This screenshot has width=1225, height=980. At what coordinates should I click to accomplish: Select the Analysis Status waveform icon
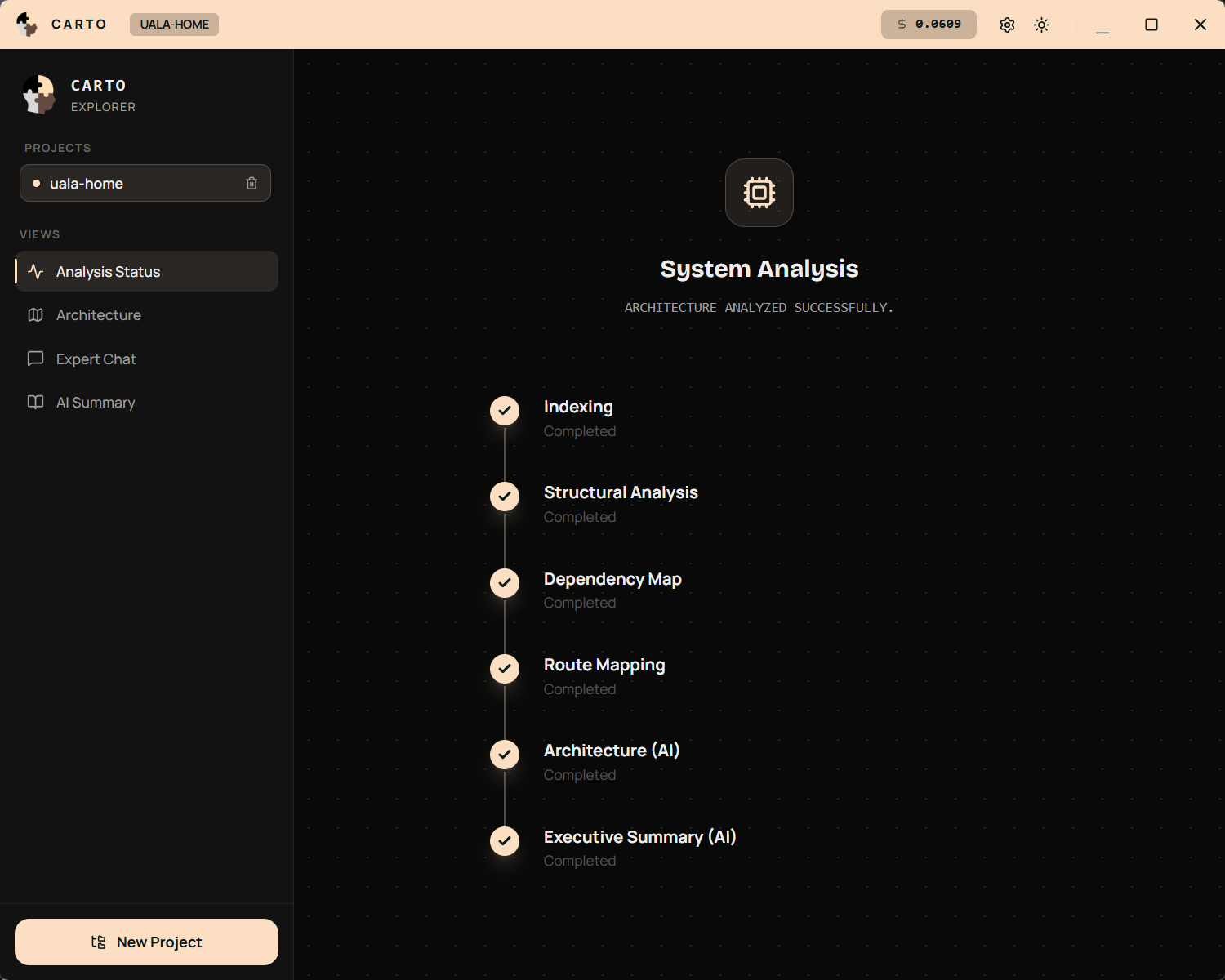(35, 271)
